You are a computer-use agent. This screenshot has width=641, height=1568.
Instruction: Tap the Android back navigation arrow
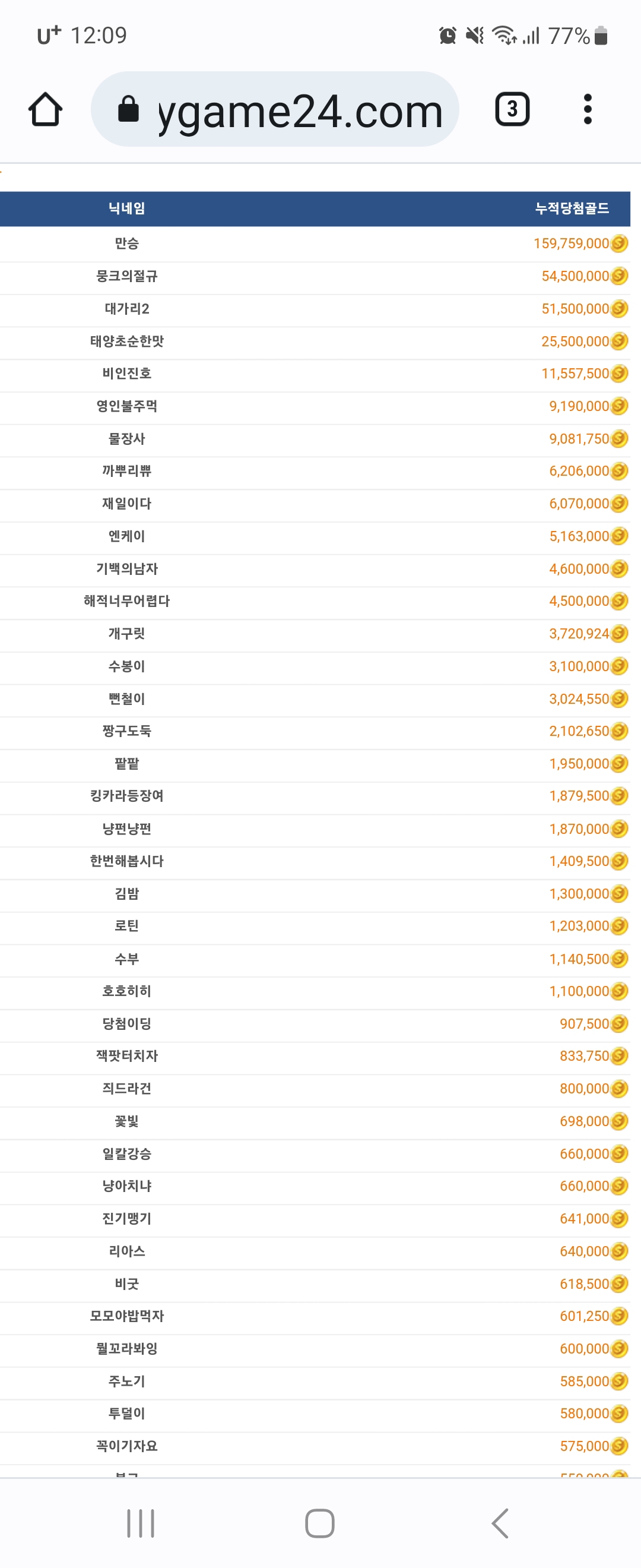click(500, 1523)
